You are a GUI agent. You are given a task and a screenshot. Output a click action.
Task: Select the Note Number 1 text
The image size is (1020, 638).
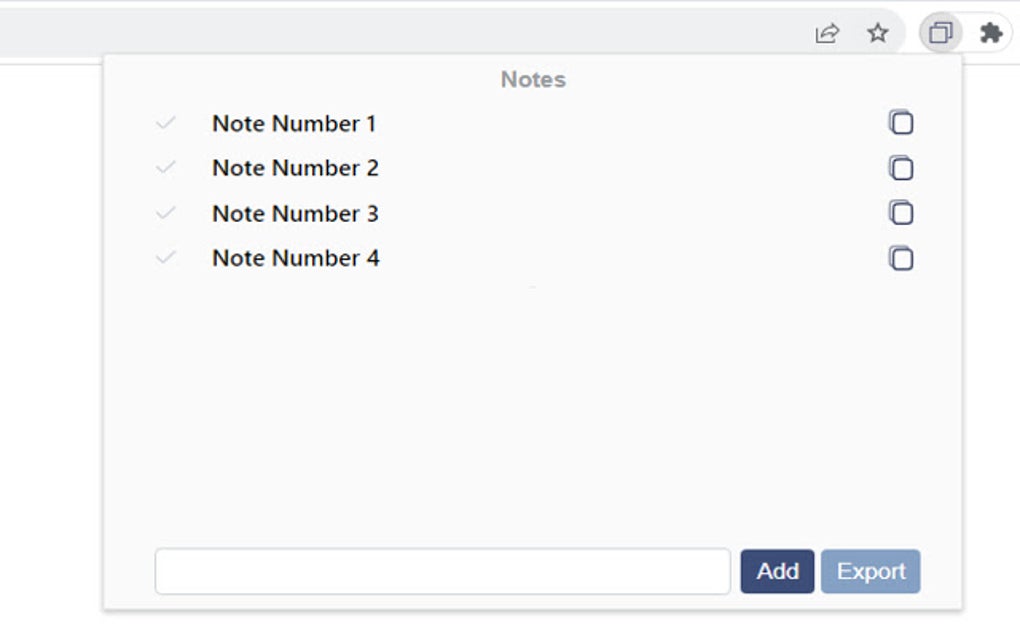[294, 124]
